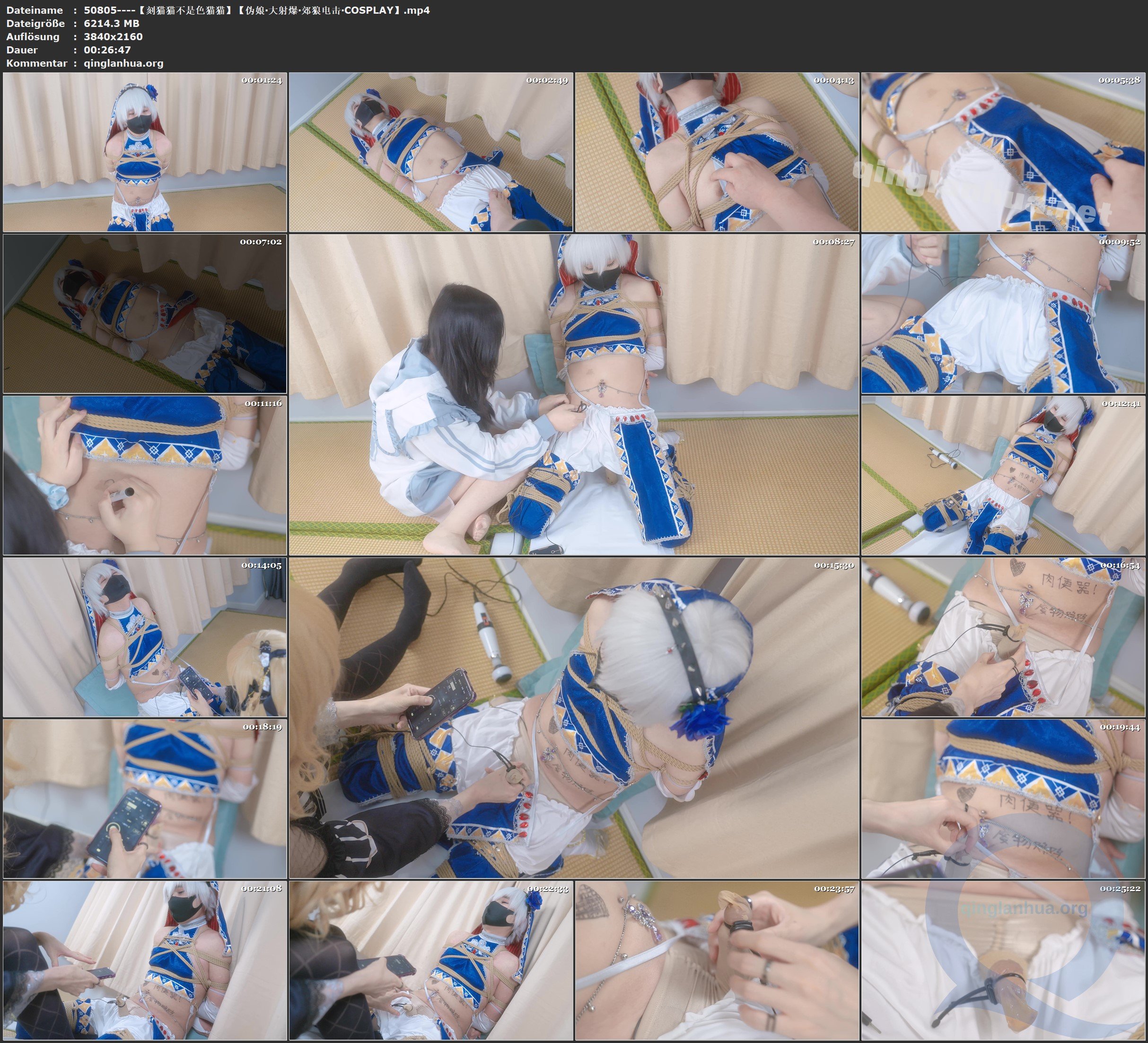
Task: Open the large frame at 00:08:27
Action: click(x=574, y=394)
